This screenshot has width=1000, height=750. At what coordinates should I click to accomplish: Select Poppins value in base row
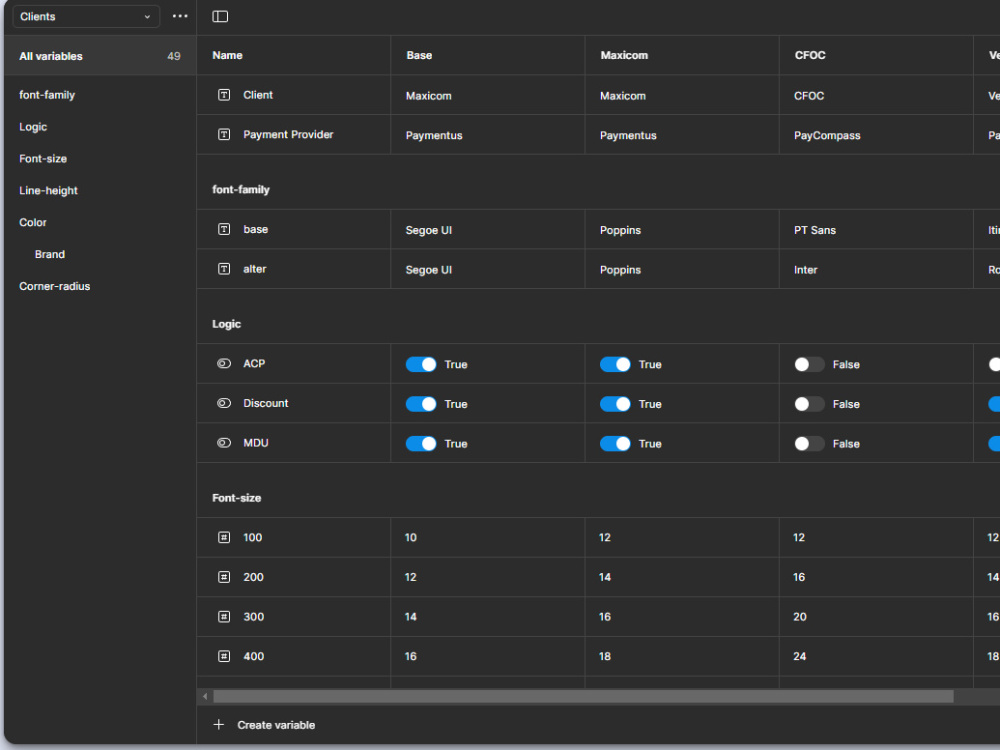tap(620, 230)
